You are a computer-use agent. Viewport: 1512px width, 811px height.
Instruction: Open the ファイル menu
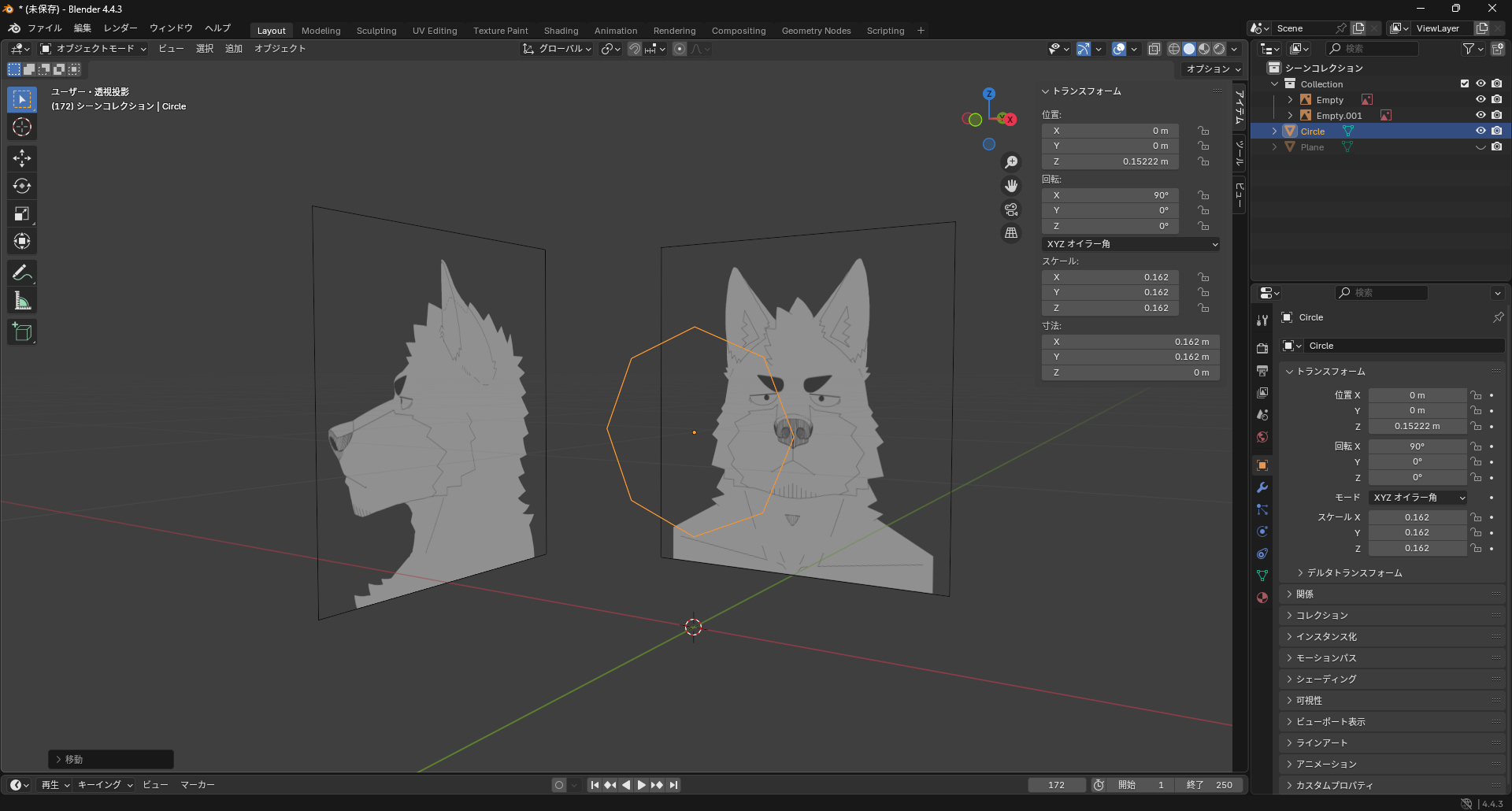44,28
